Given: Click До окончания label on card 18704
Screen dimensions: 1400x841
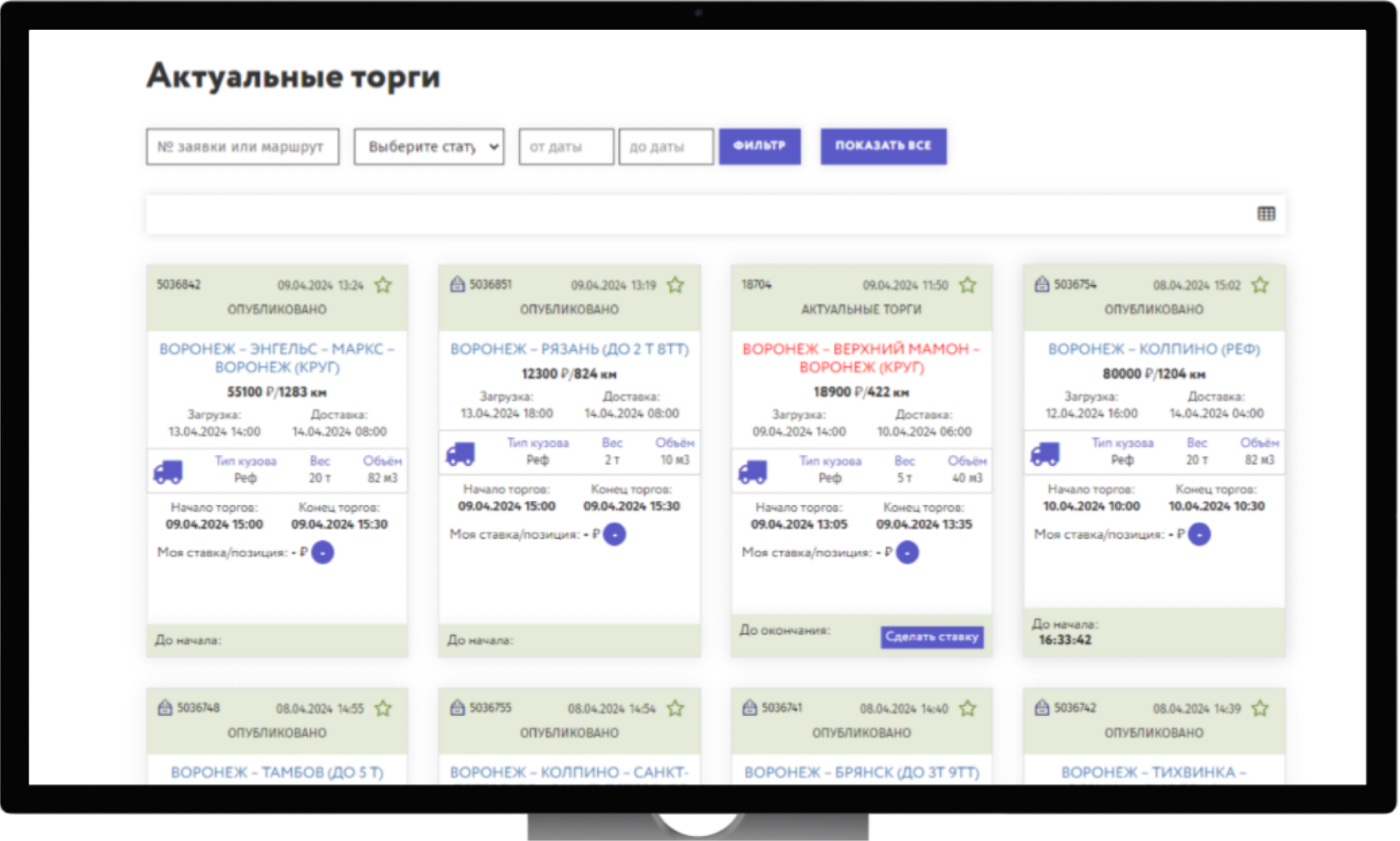Looking at the screenshot, I should click(x=785, y=630).
